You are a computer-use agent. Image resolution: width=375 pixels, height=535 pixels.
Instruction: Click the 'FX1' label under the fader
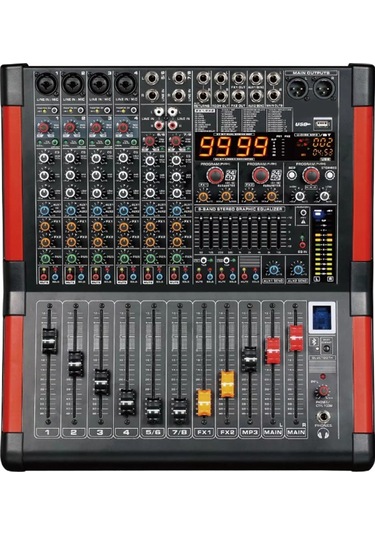204,432
